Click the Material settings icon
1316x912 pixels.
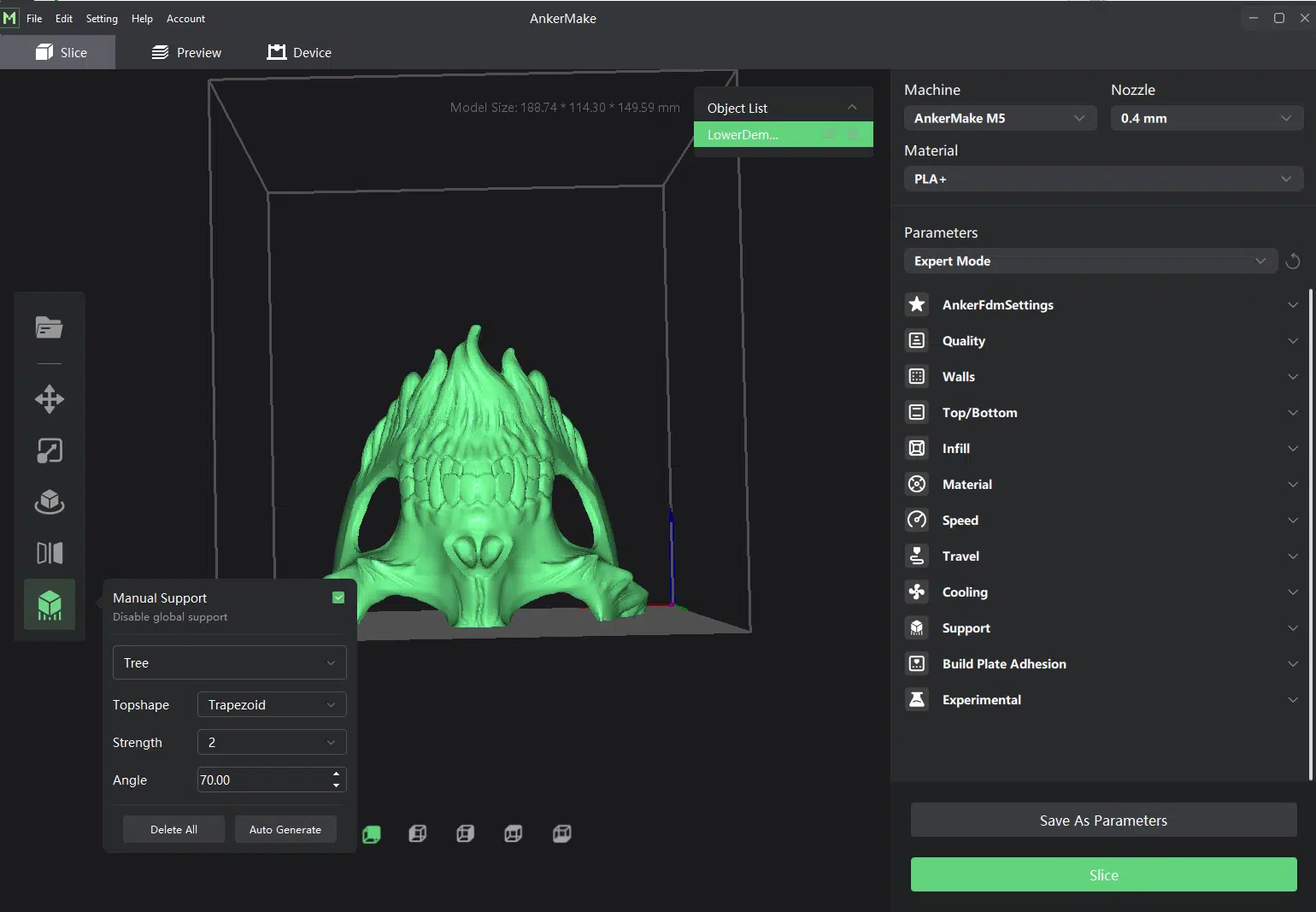click(917, 484)
